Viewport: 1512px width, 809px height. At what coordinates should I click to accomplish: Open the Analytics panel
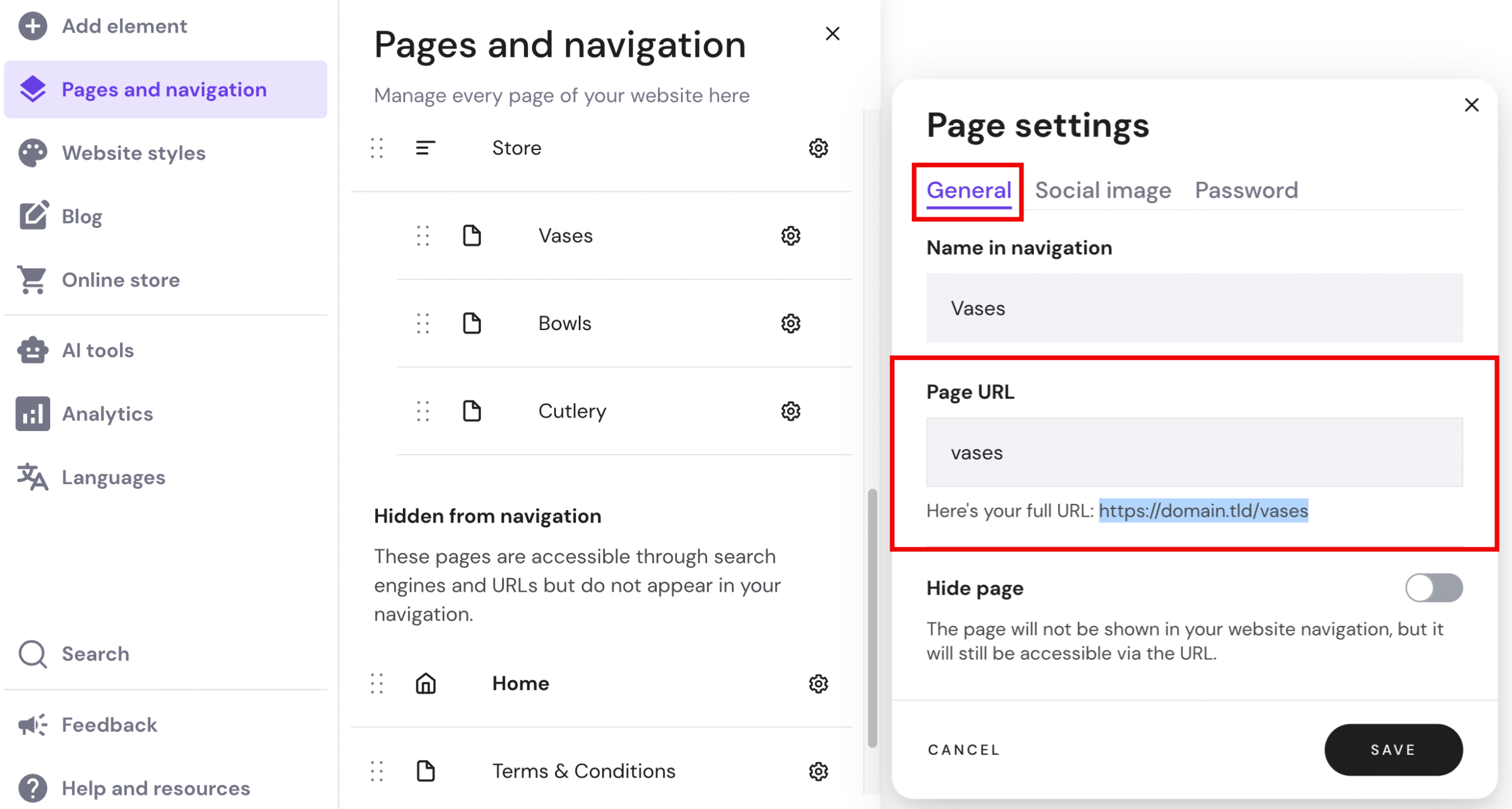pos(106,413)
